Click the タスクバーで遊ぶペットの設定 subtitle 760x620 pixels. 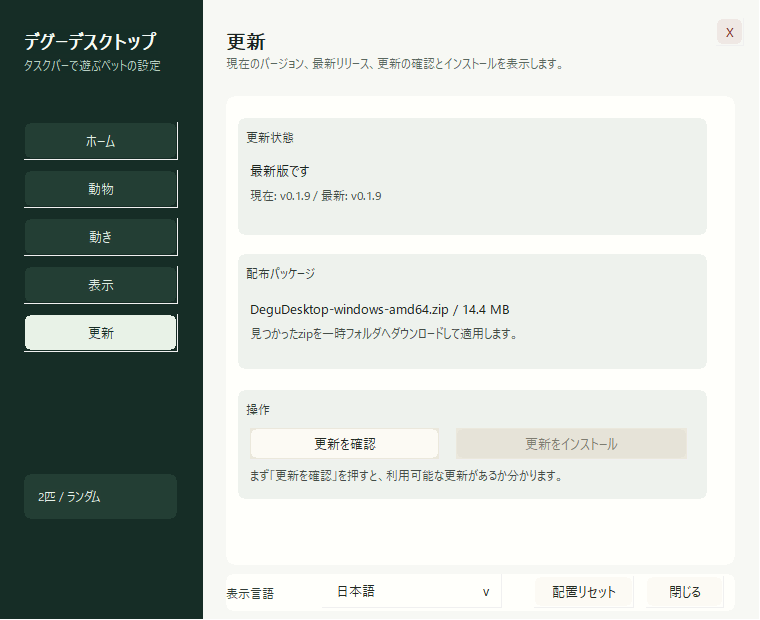tap(92, 65)
